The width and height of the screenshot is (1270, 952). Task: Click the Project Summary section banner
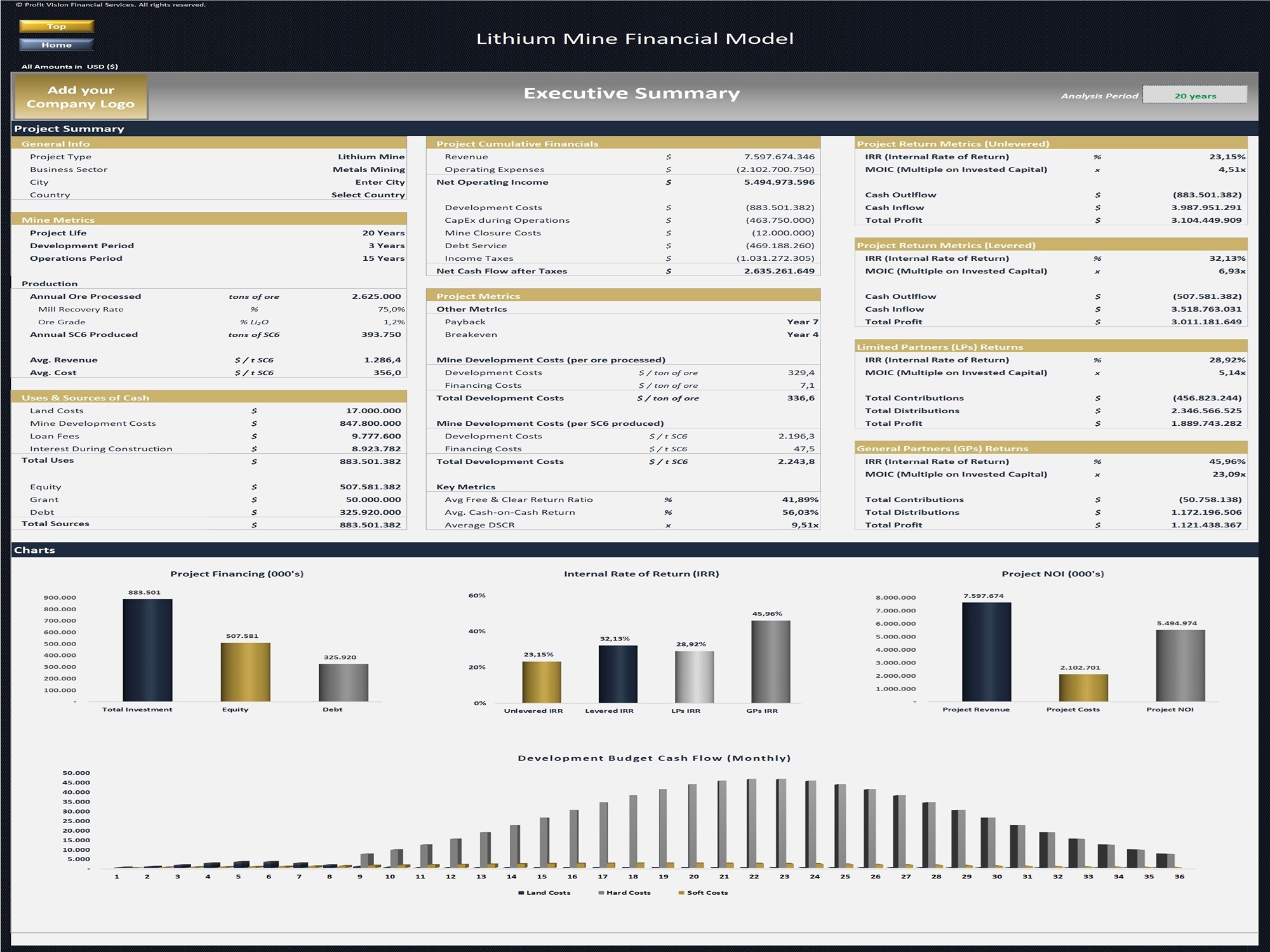[70, 128]
